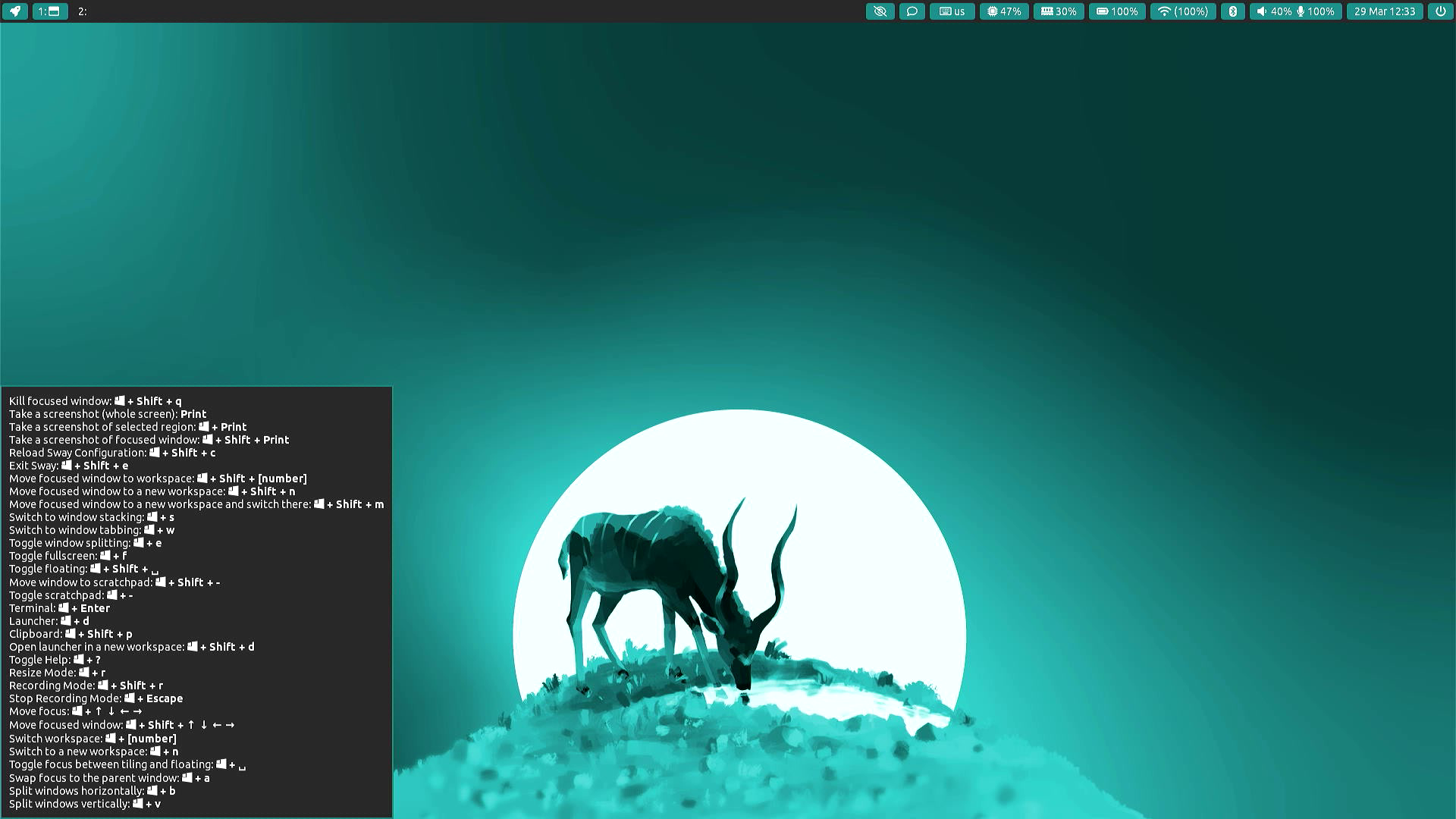
Task: Click the battery 100% indicator
Action: tap(1117, 11)
